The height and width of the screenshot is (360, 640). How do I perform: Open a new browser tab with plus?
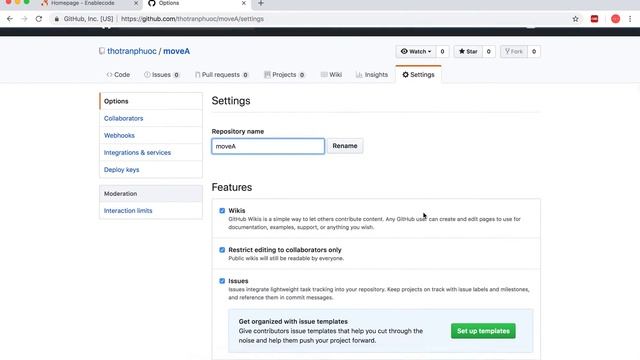pyautogui.click(x=261, y=3)
